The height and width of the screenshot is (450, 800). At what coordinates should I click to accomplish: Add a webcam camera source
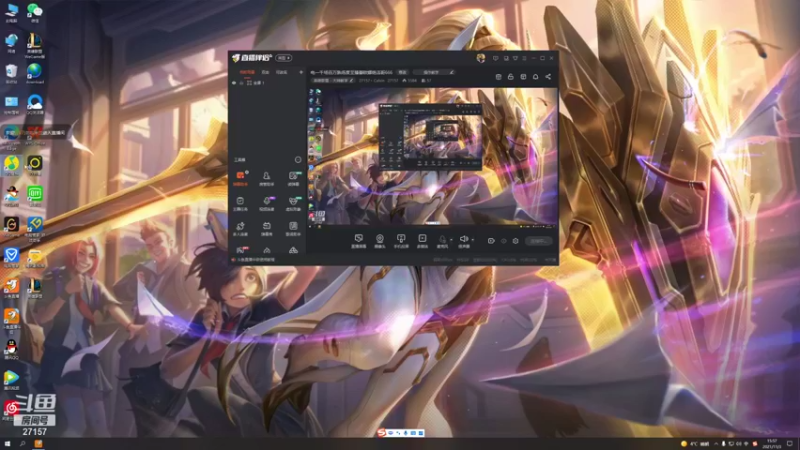[x=380, y=241]
